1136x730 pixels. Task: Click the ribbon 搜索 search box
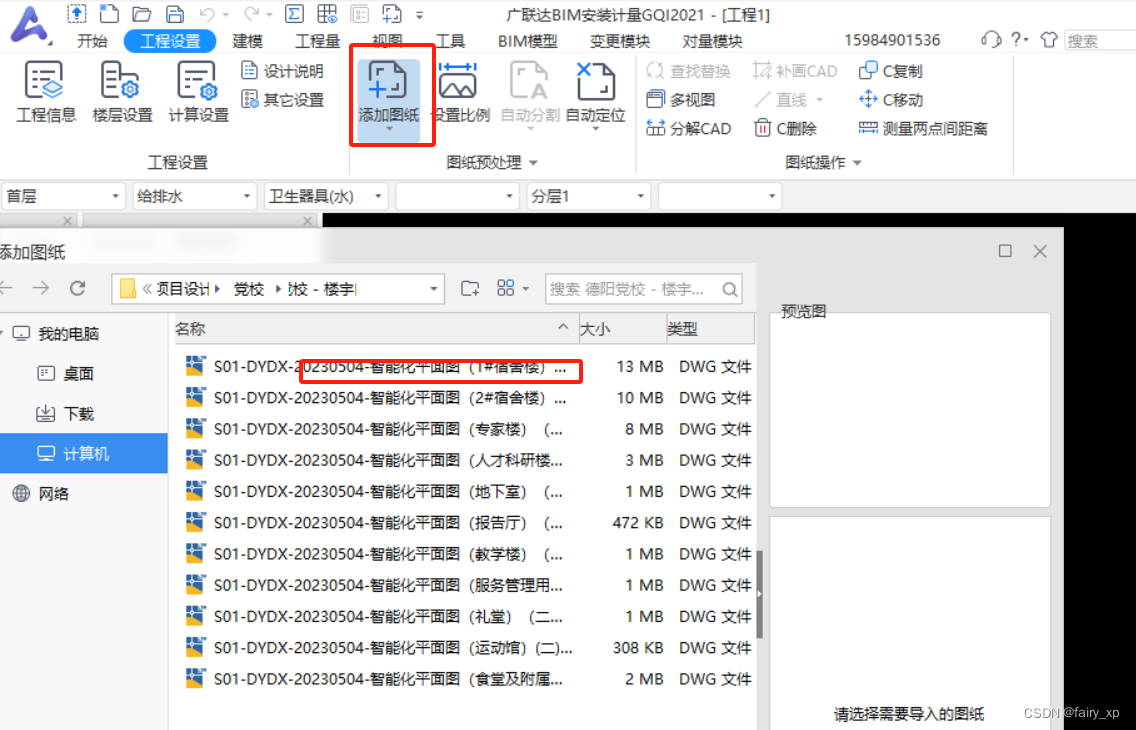(x=1100, y=41)
